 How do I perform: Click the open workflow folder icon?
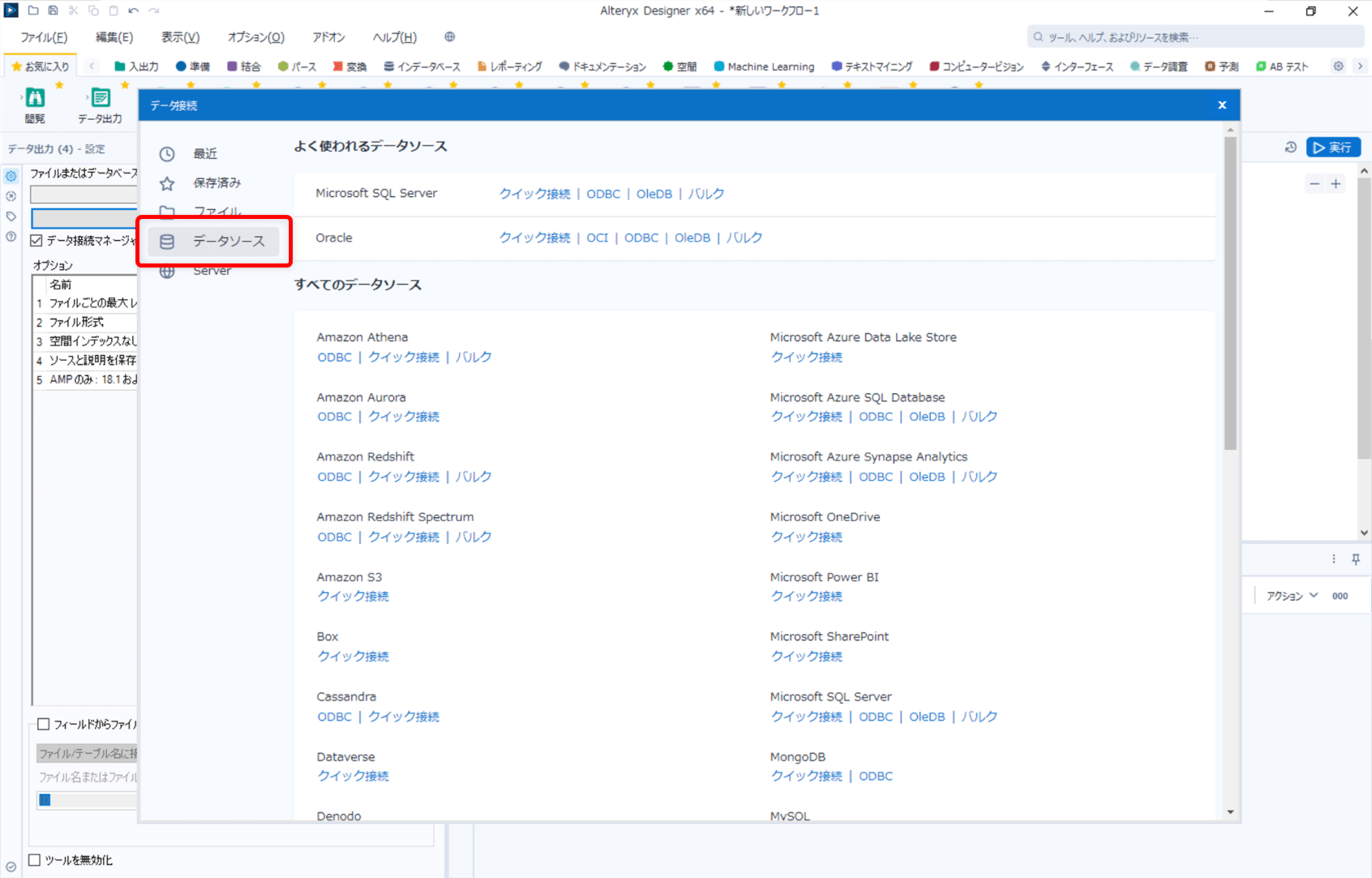pyautogui.click(x=33, y=10)
